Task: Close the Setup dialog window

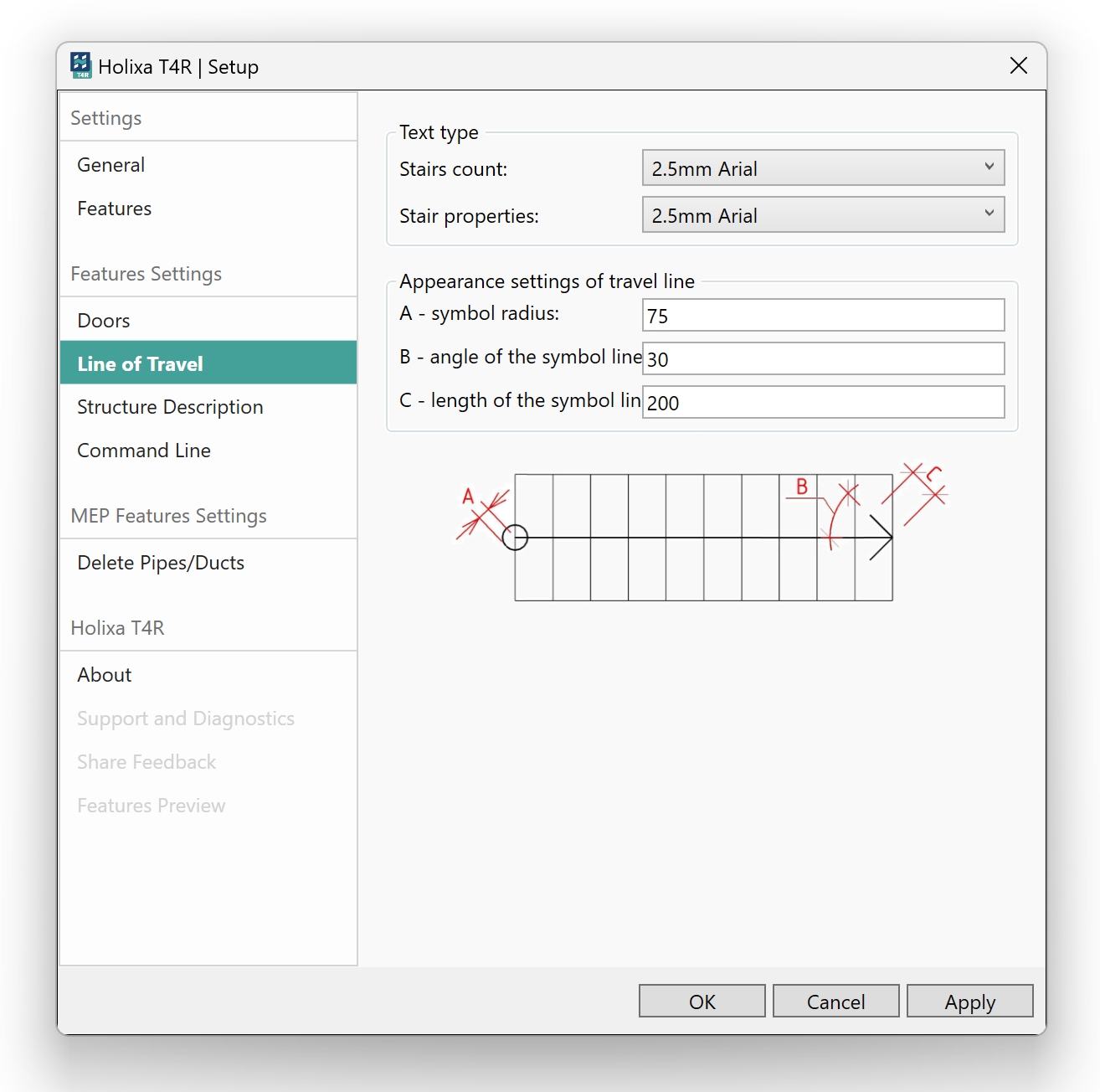Action: click(x=1018, y=66)
